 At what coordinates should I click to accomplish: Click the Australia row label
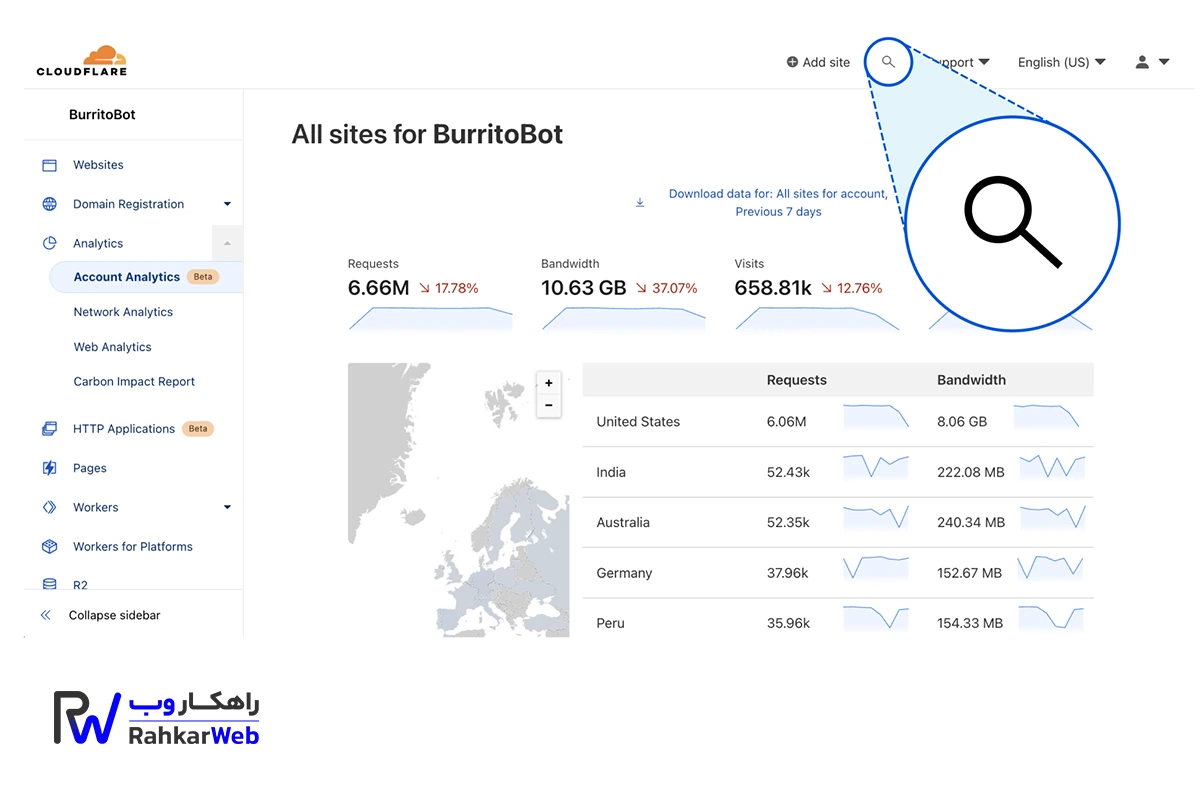[623, 522]
